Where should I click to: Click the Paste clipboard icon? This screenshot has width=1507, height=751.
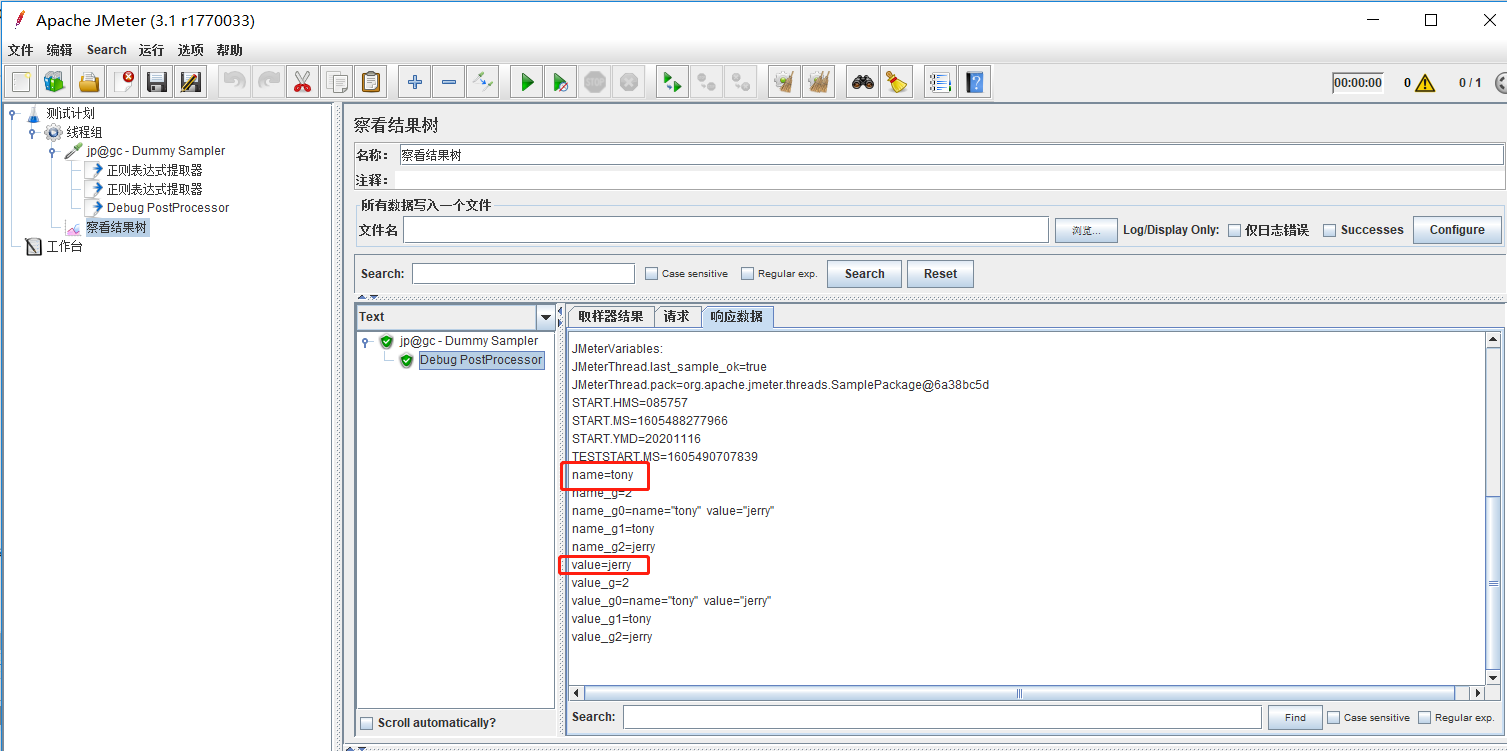[371, 82]
